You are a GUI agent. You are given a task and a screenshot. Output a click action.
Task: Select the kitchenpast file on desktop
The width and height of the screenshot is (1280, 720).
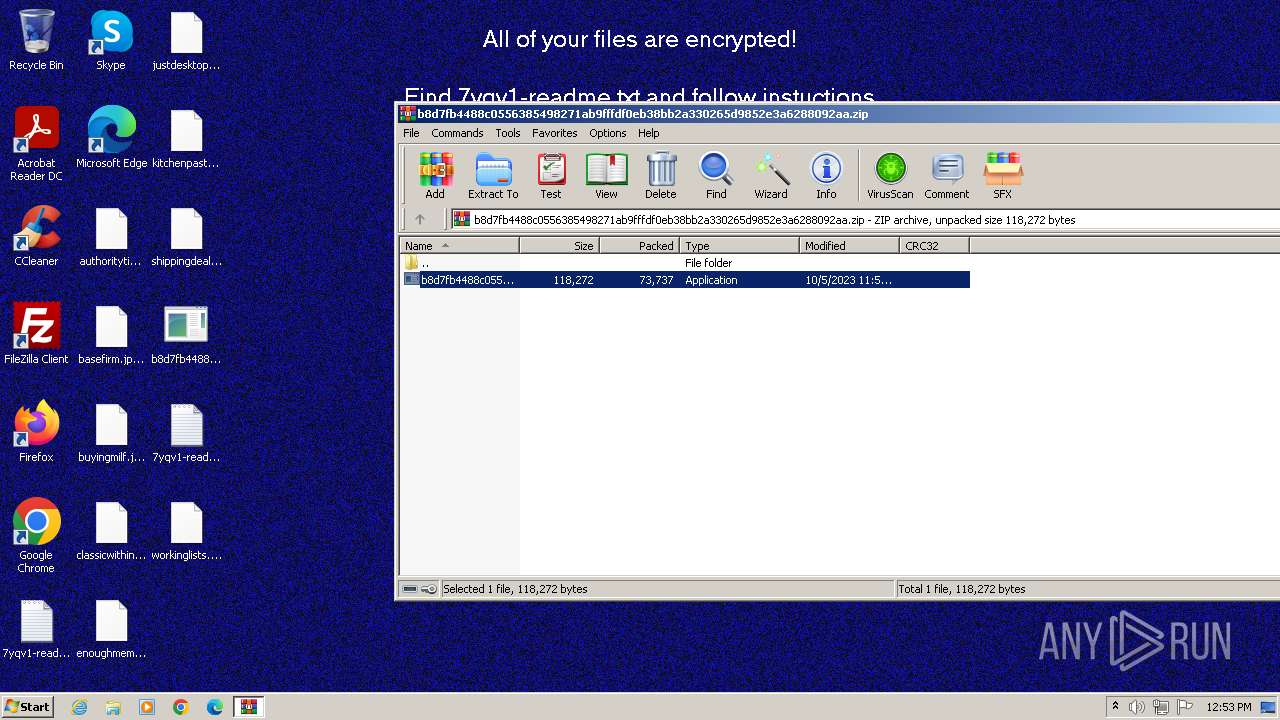pos(186,138)
